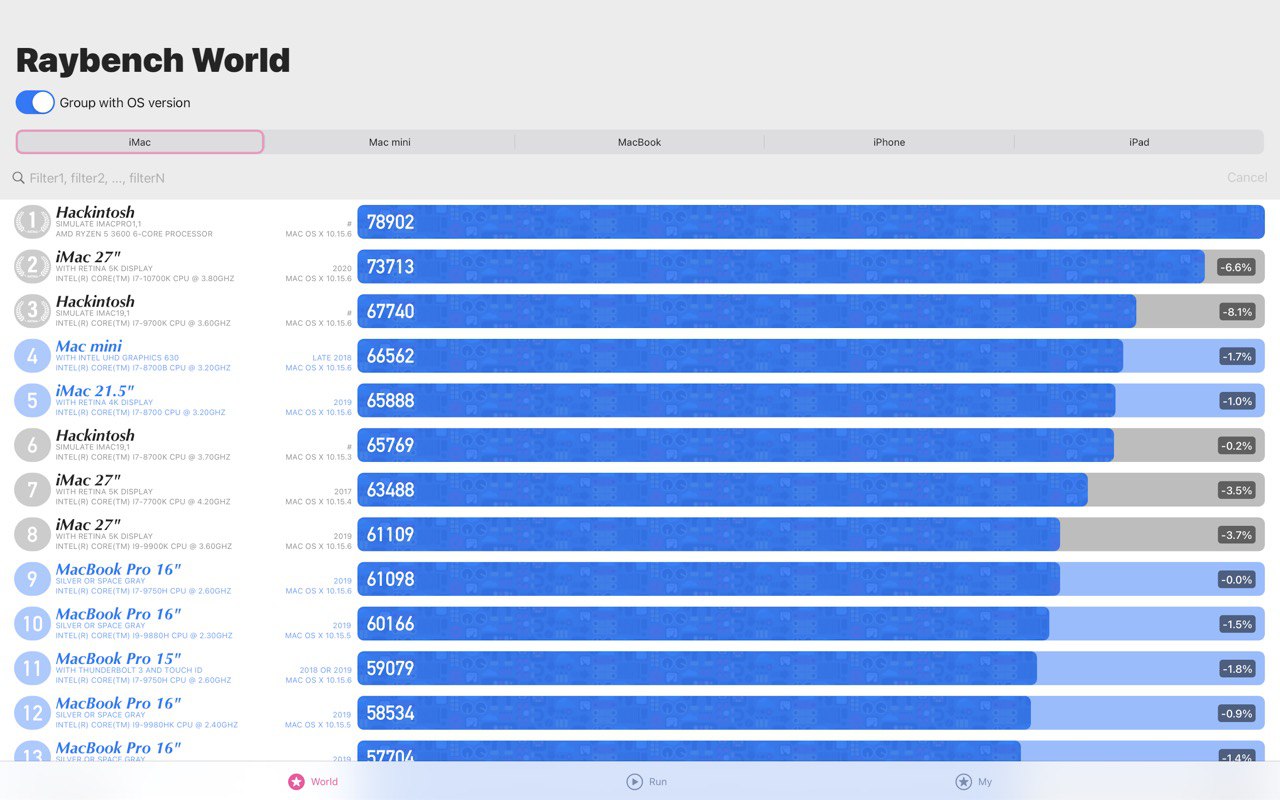Click the 61098 score value
The width and height of the screenshot is (1280, 800).
coord(390,579)
